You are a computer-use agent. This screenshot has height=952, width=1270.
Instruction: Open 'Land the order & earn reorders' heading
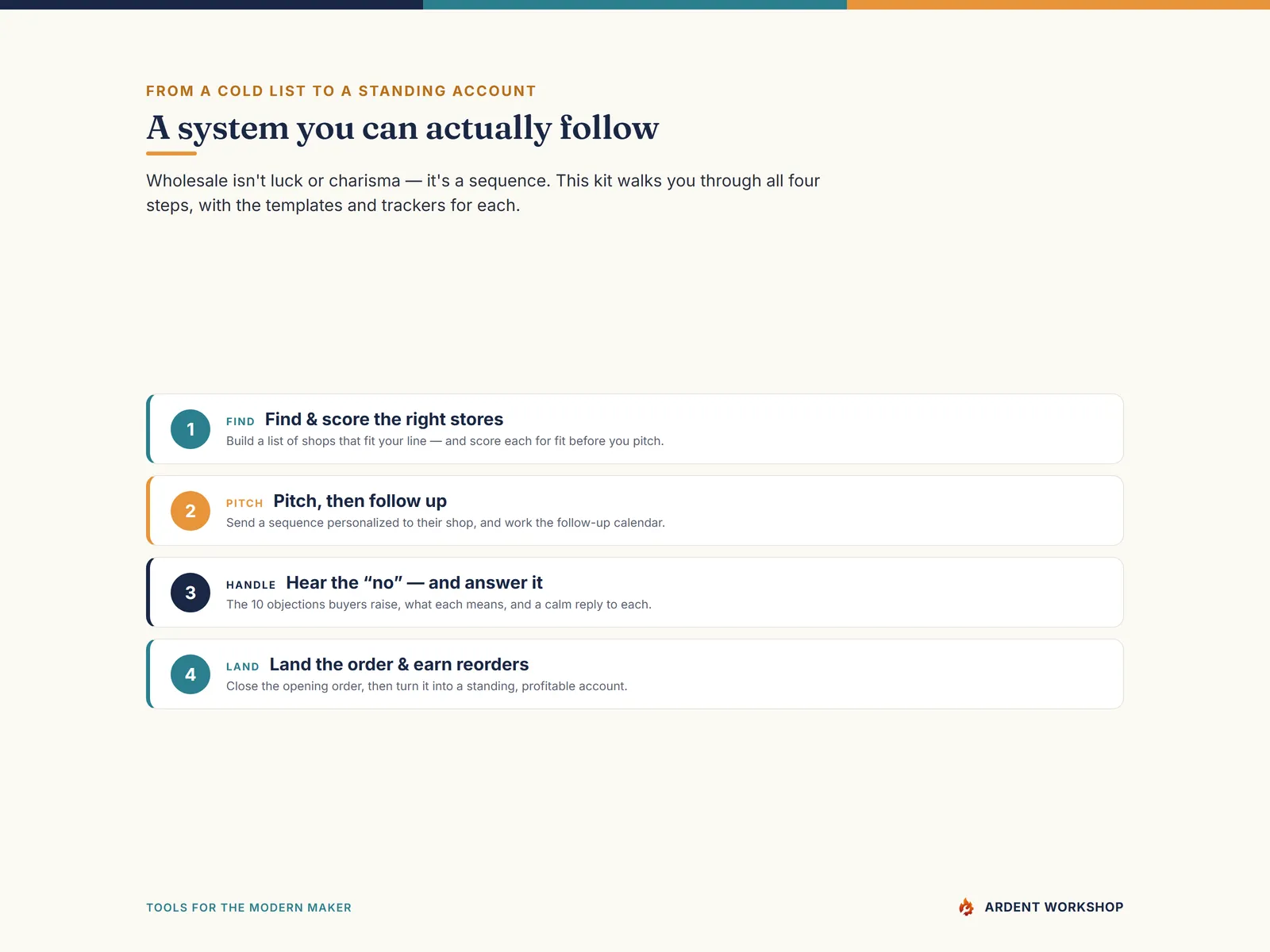pos(399,664)
